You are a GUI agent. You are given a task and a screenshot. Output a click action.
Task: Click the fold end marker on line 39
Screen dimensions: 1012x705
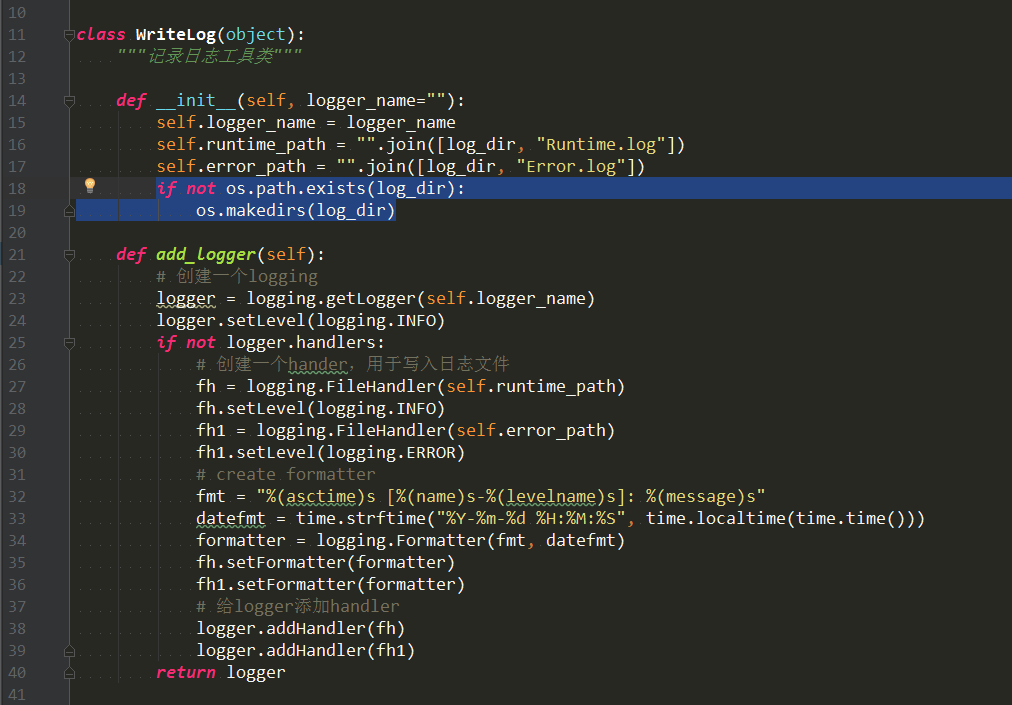[x=69, y=651]
